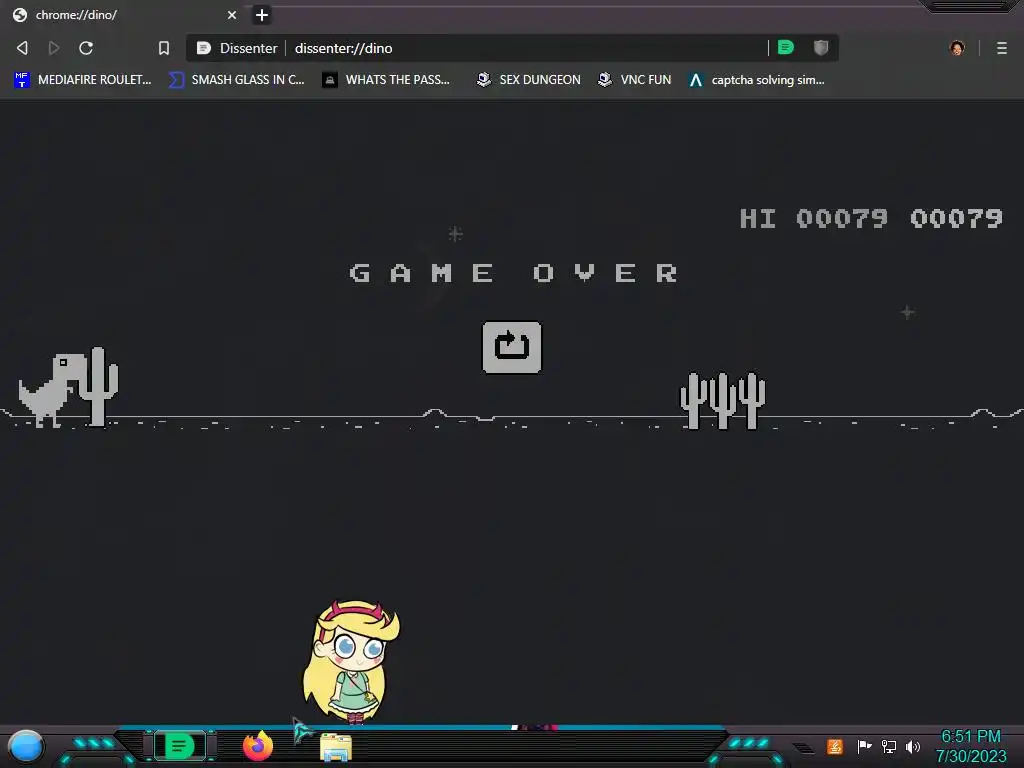Open the volume speaker icon
Image resolution: width=1024 pixels, height=768 pixels.
pos(912,746)
